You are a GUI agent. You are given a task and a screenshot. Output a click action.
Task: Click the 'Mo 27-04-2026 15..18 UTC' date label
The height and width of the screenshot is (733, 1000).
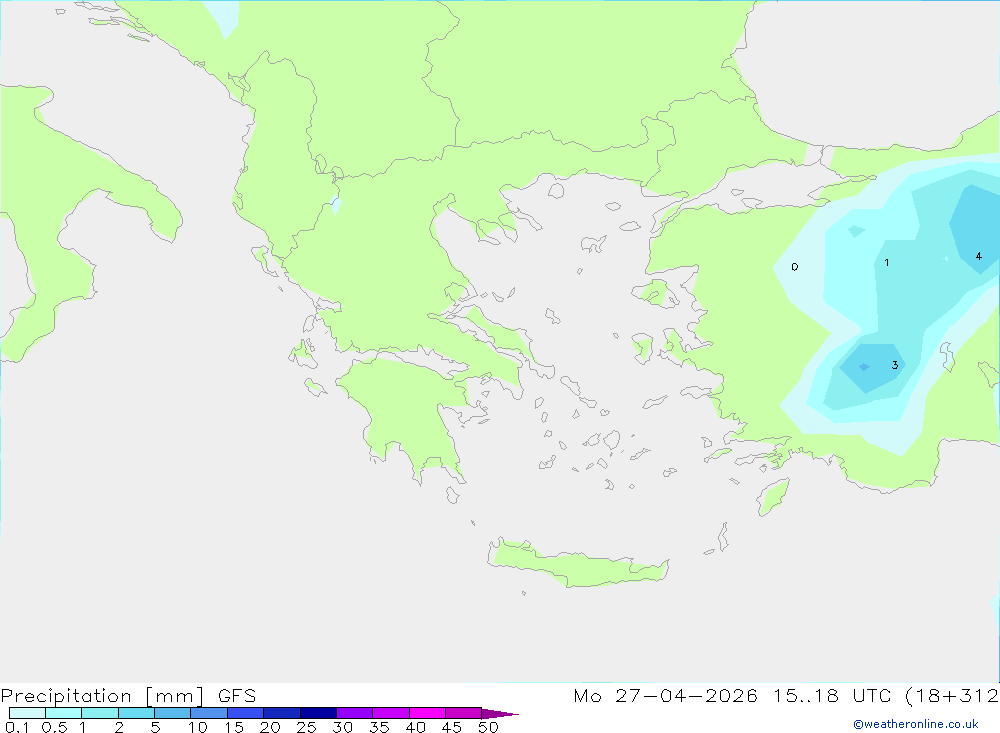[732, 695]
